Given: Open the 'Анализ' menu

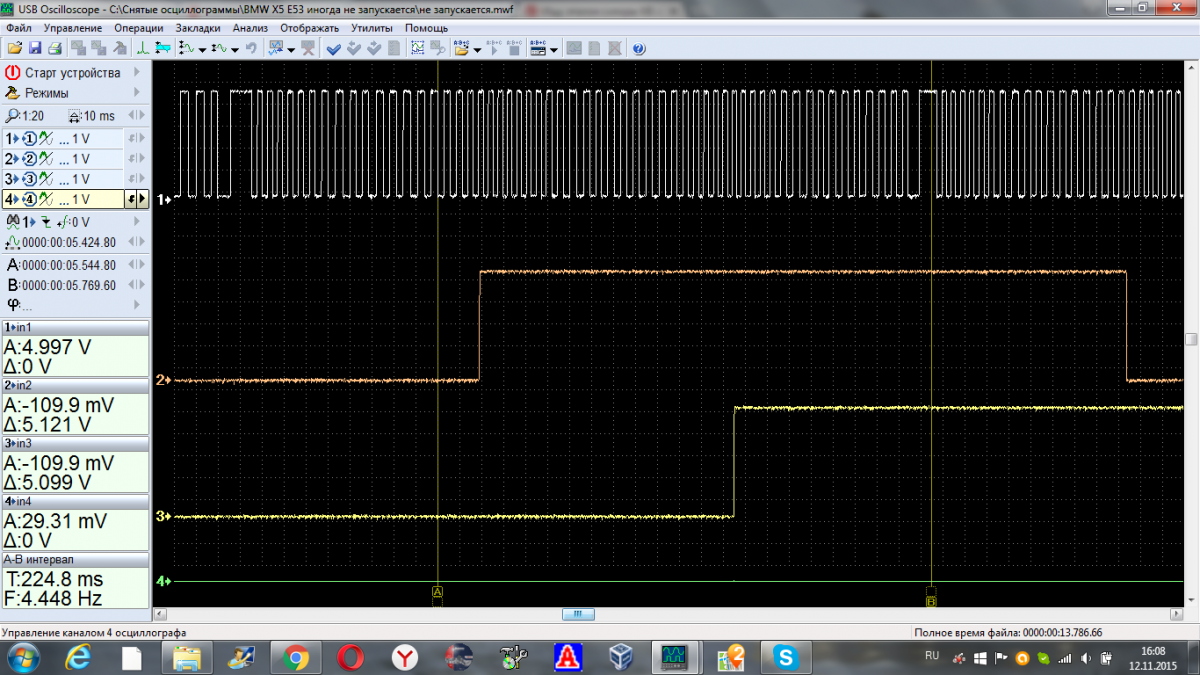Looking at the screenshot, I should coord(250,28).
